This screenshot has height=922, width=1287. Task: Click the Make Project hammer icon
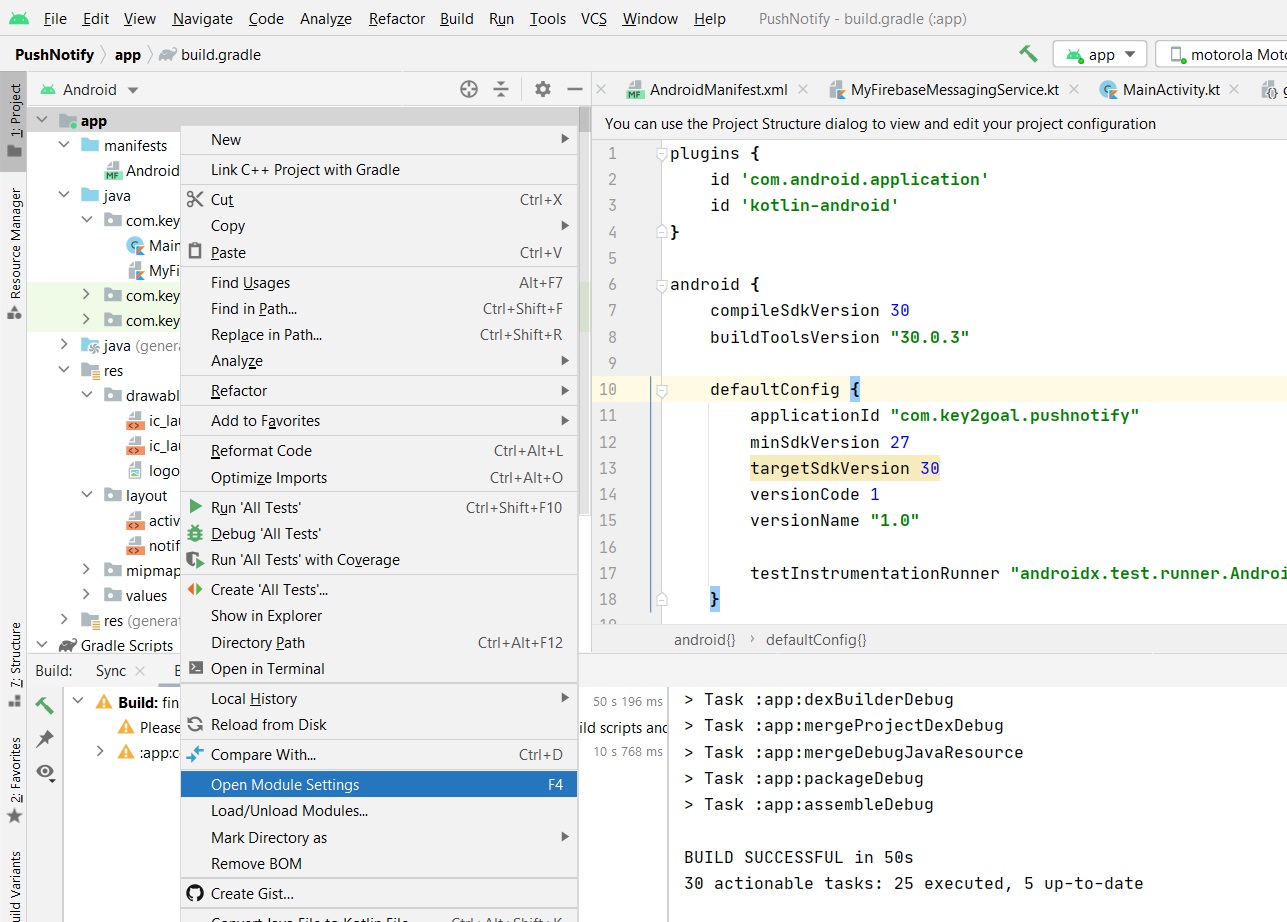[x=1027, y=54]
